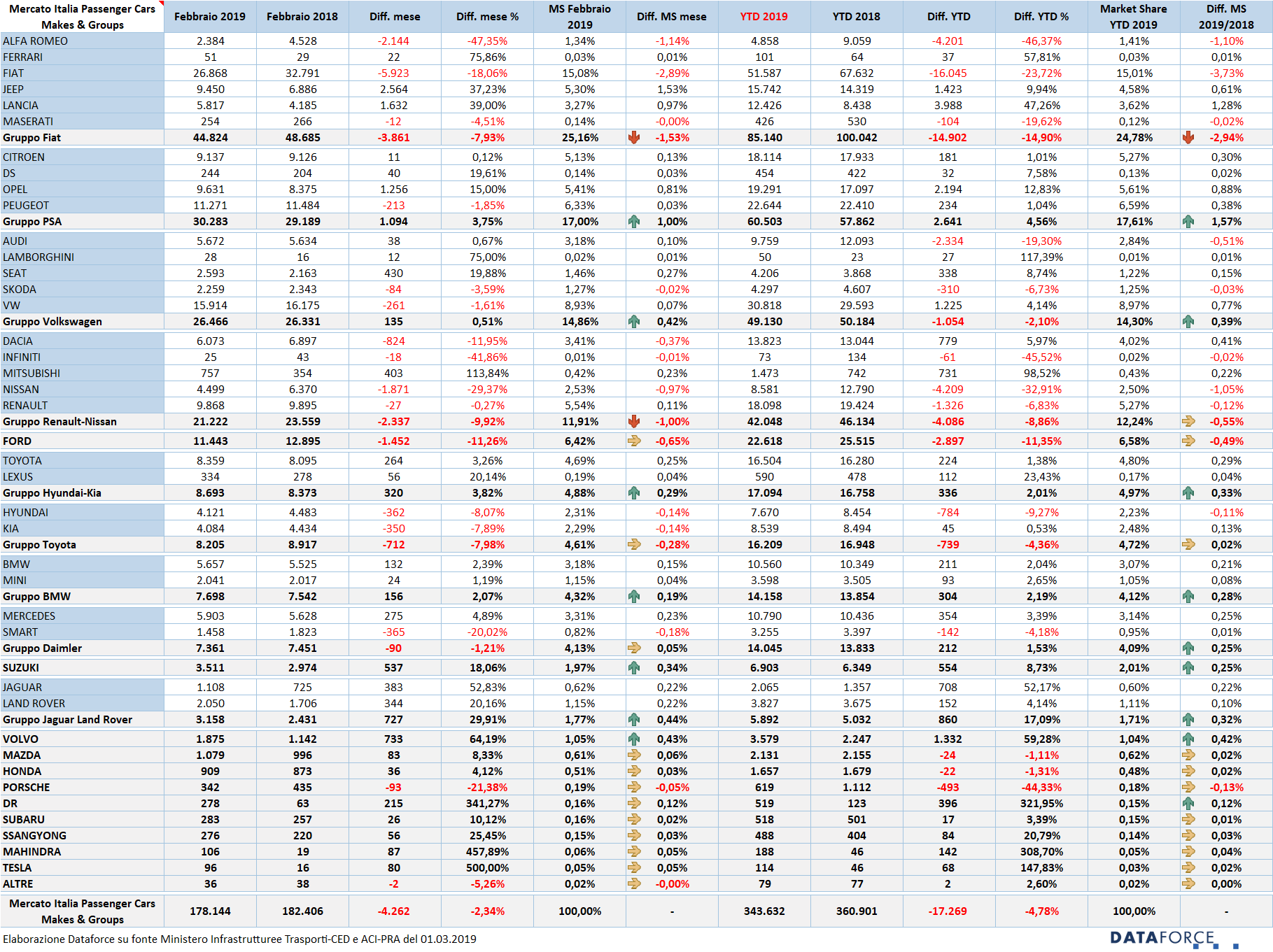Click the red down arrow in Gruppo Fiat row, Diff. MS 2019/2018 column
1273x952 pixels.
pos(1188,138)
